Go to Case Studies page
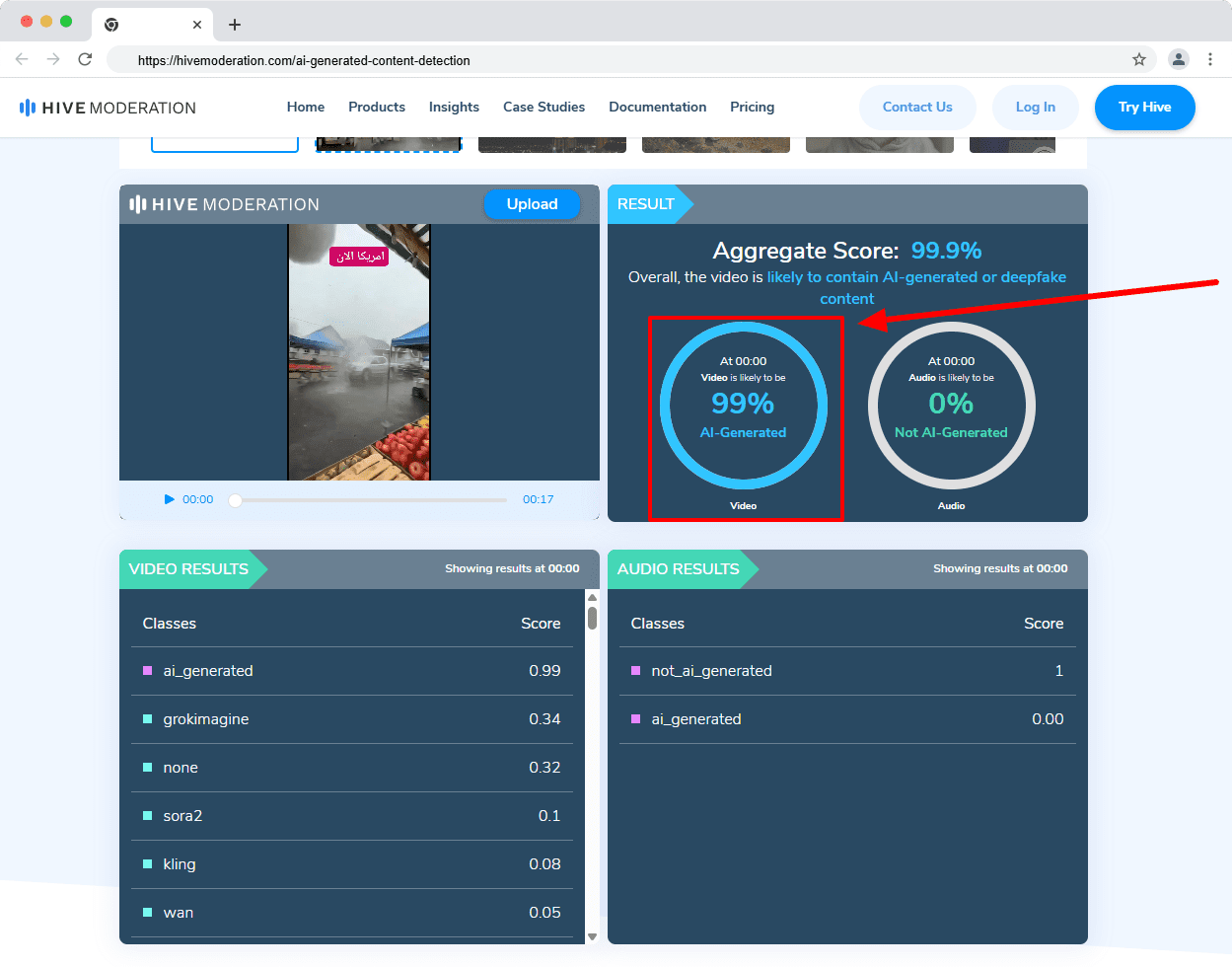The image size is (1232, 967). [x=544, y=107]
